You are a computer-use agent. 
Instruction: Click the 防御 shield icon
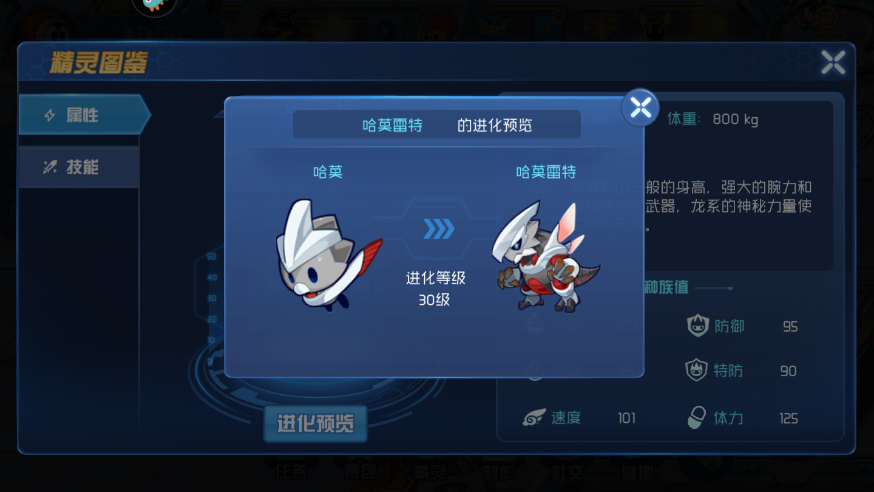[697, 325]
